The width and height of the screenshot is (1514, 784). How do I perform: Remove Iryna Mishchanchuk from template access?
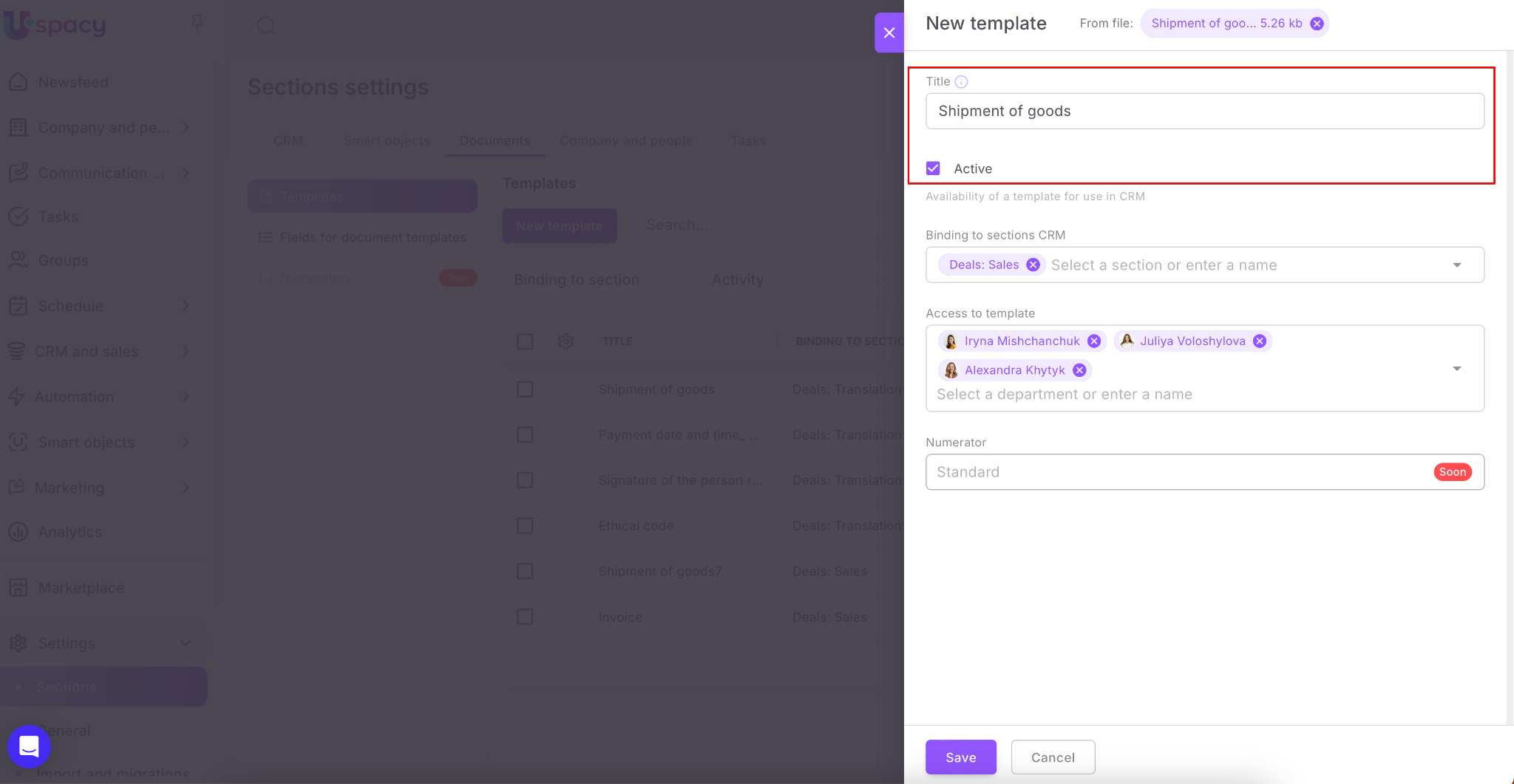(1094, 341)
